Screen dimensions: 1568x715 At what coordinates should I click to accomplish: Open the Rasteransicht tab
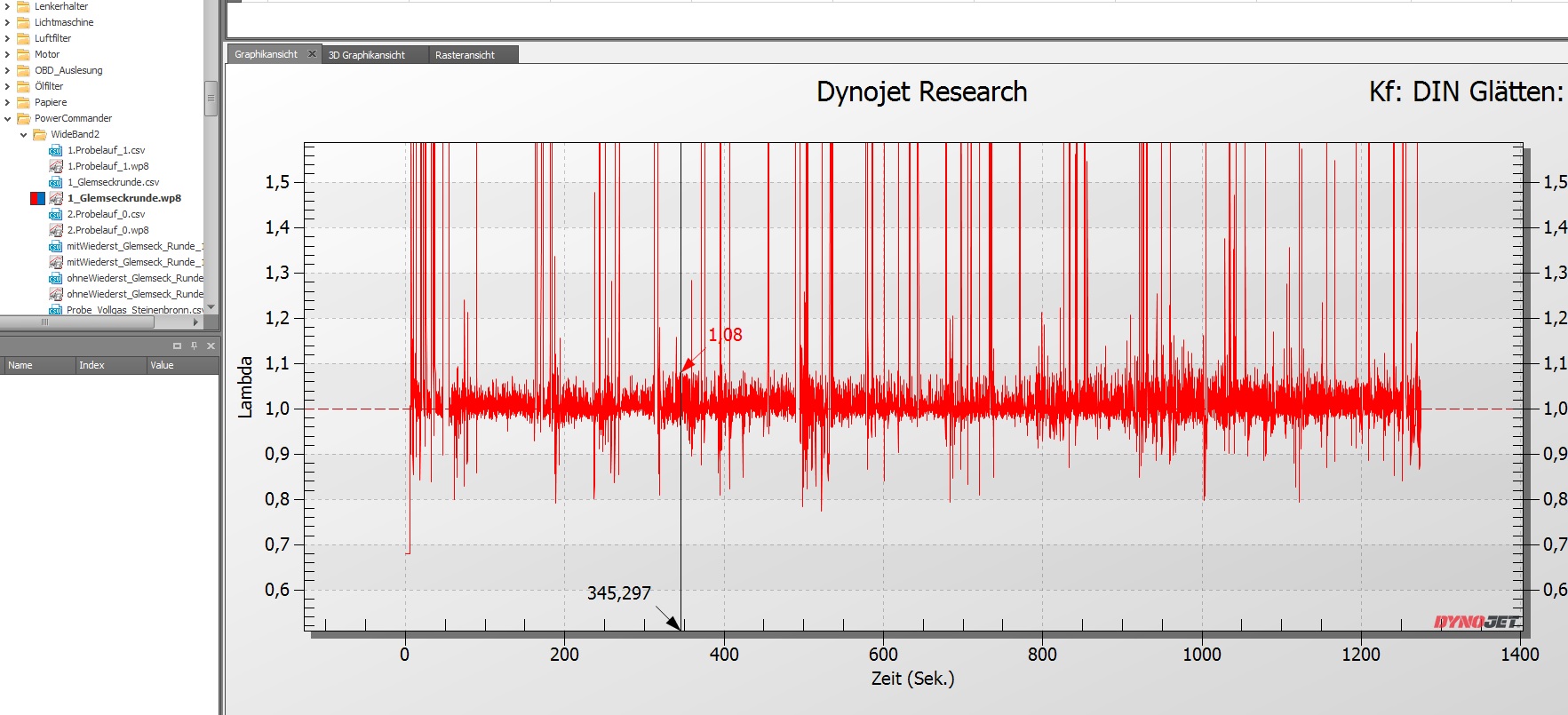465,55
